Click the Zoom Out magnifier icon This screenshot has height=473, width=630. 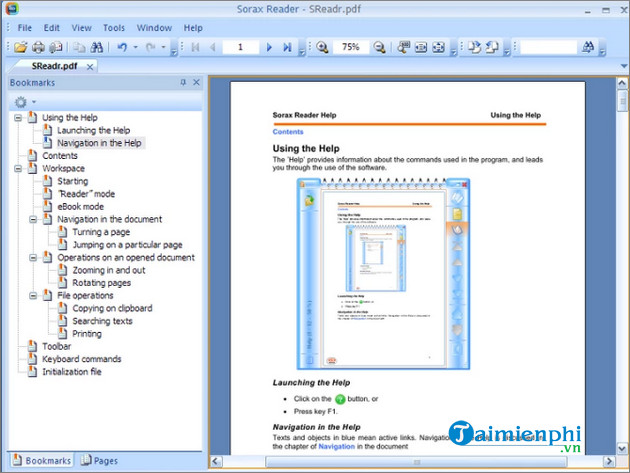click(379, 47)
